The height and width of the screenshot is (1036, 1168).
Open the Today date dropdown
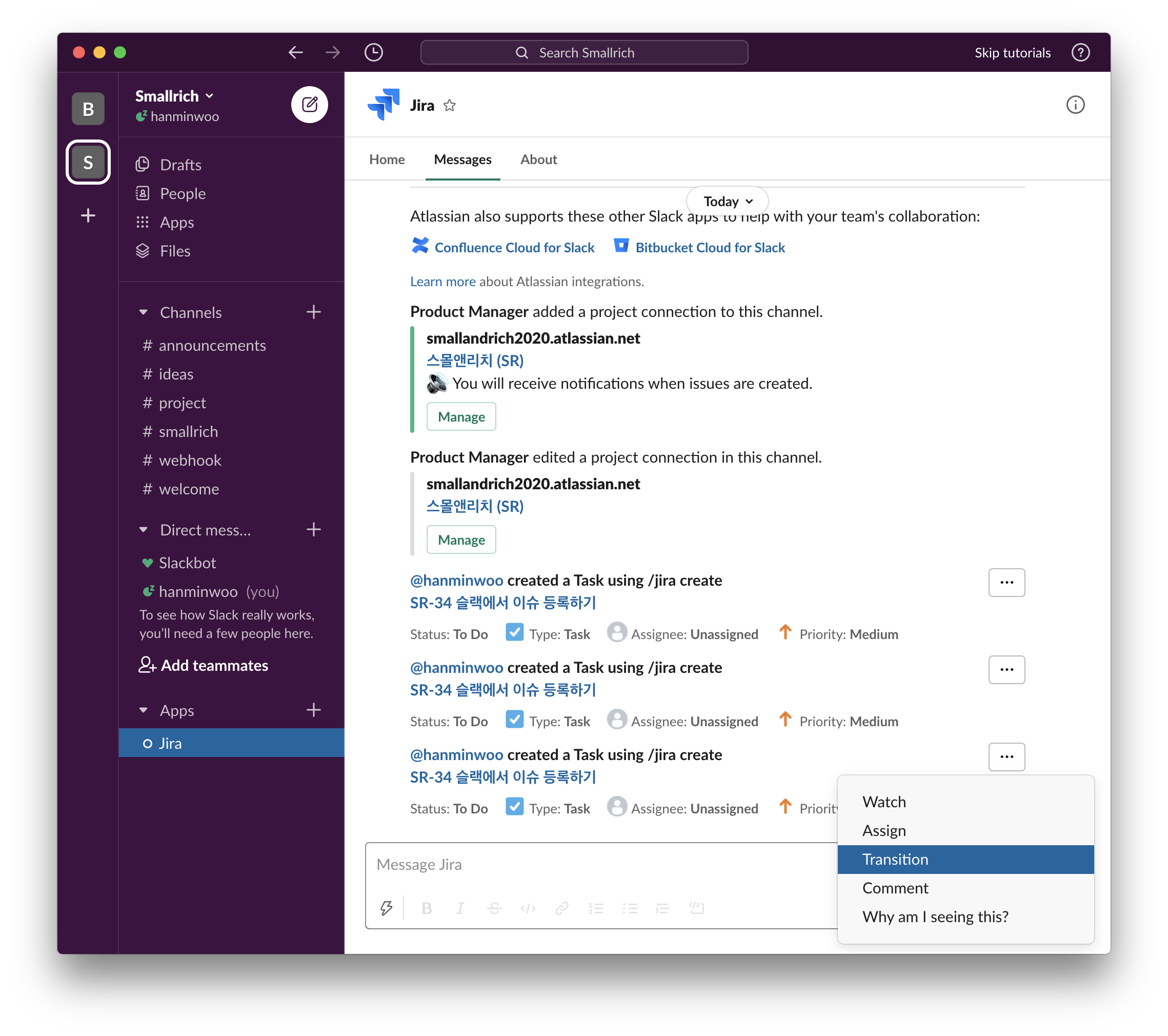click(x=727, y=201)
